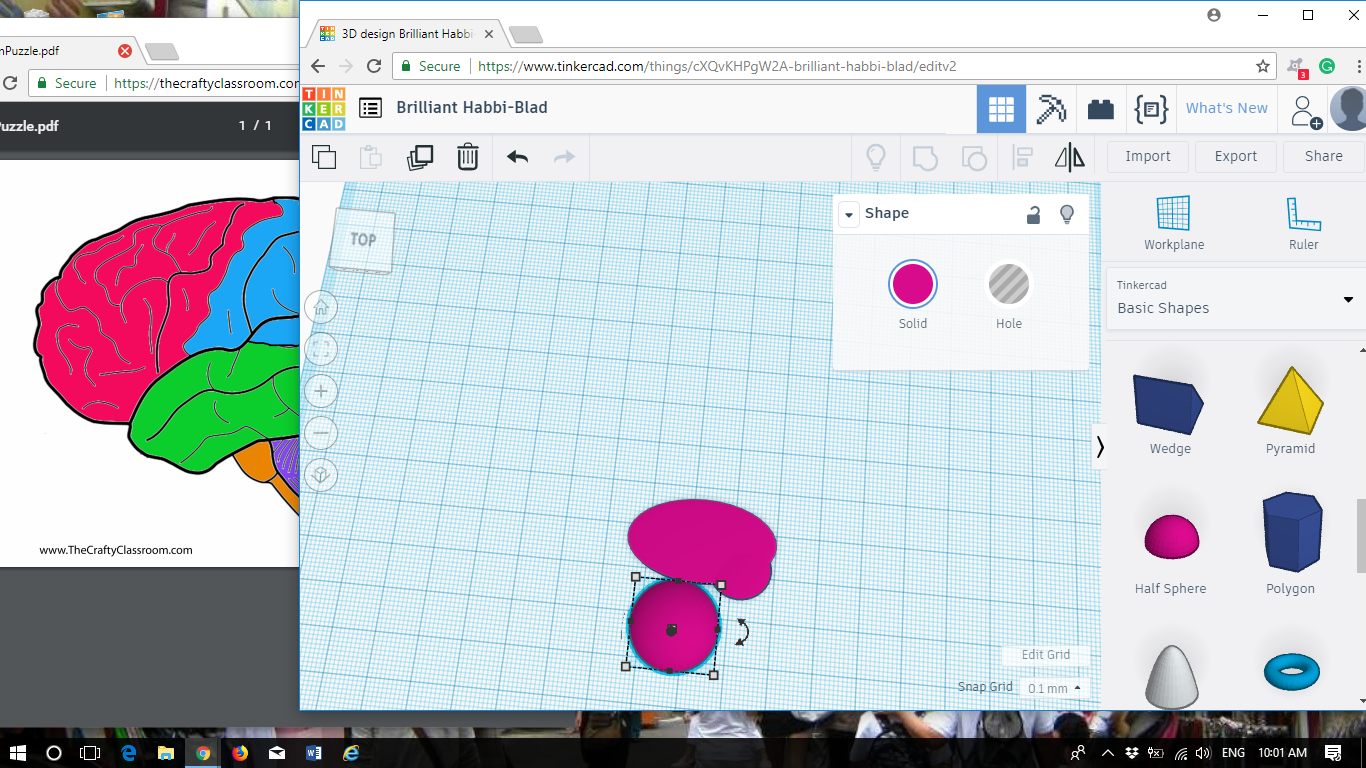The height and width of the screenshot is (768, 1366).
Task: Open the Bricks mode icon
Action: click(x=1101, y=109)
